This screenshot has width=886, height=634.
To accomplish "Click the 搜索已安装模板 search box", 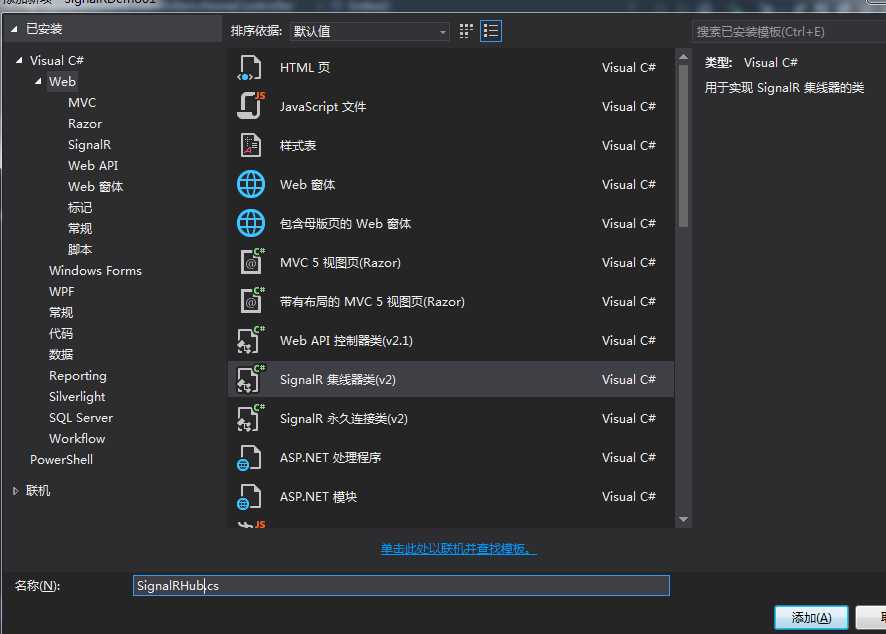I will tap(789, 32).
